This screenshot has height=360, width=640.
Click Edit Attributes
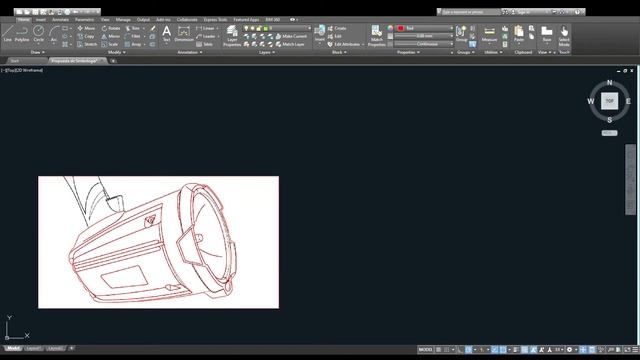coord(344,44)
